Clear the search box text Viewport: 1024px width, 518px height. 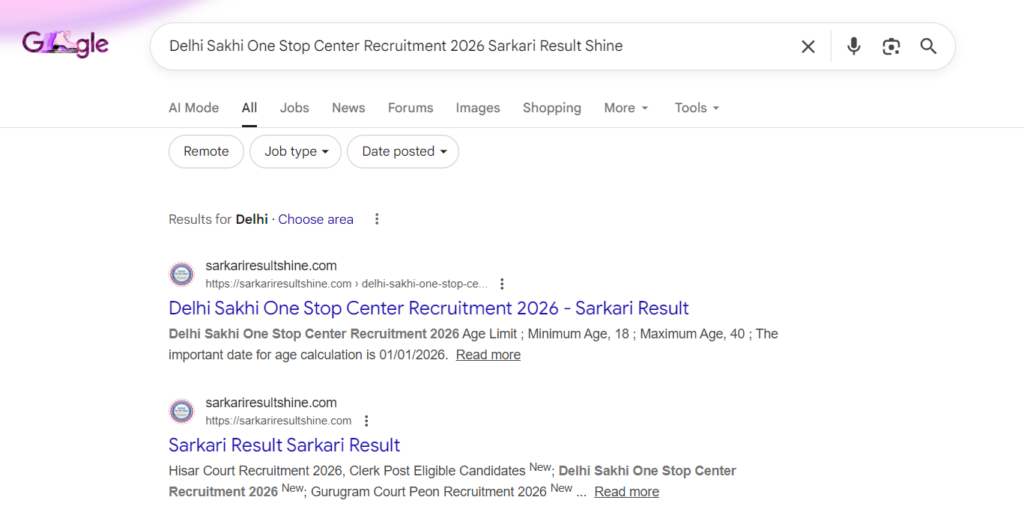point(808,46)
